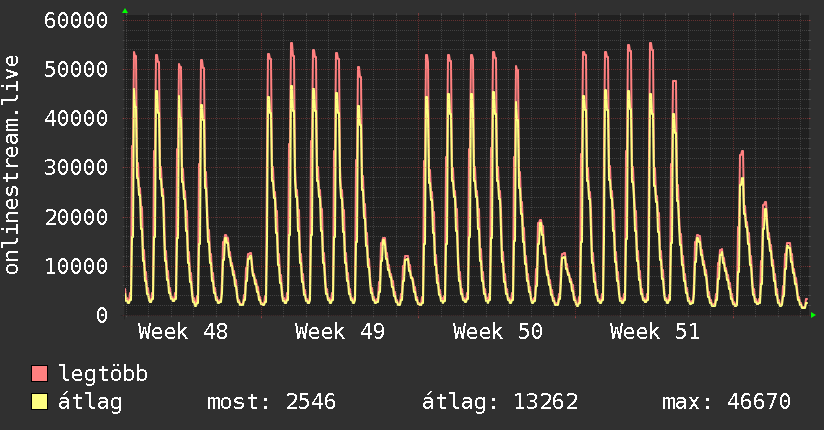Click the yellow átlag legend swatch
824x430 pixels.
coord(39,402)
